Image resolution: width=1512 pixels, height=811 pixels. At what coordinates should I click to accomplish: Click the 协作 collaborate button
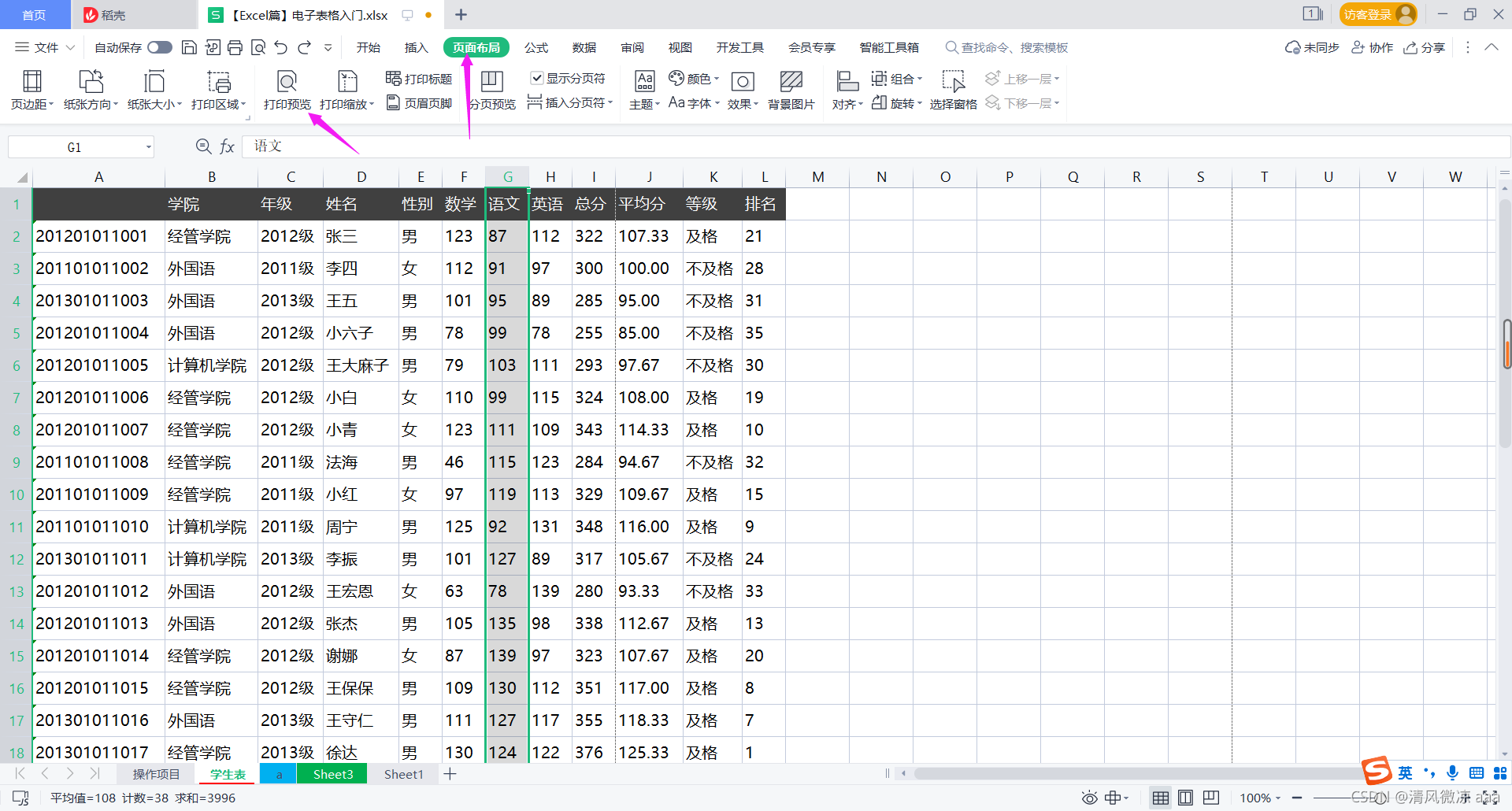[1372, 47]
